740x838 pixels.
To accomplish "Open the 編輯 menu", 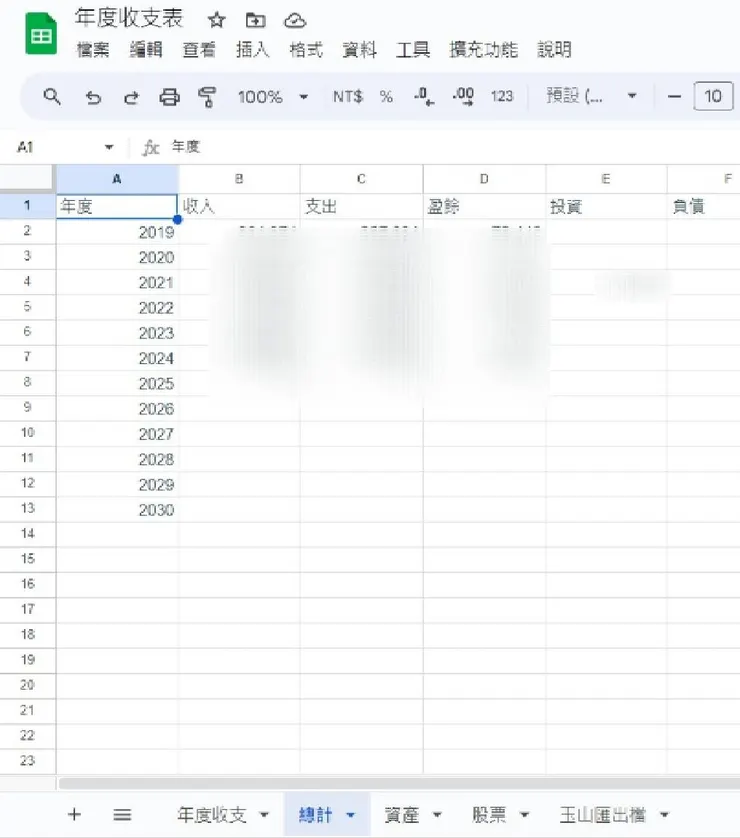I will pyautogui.click(x=146, y=50).
